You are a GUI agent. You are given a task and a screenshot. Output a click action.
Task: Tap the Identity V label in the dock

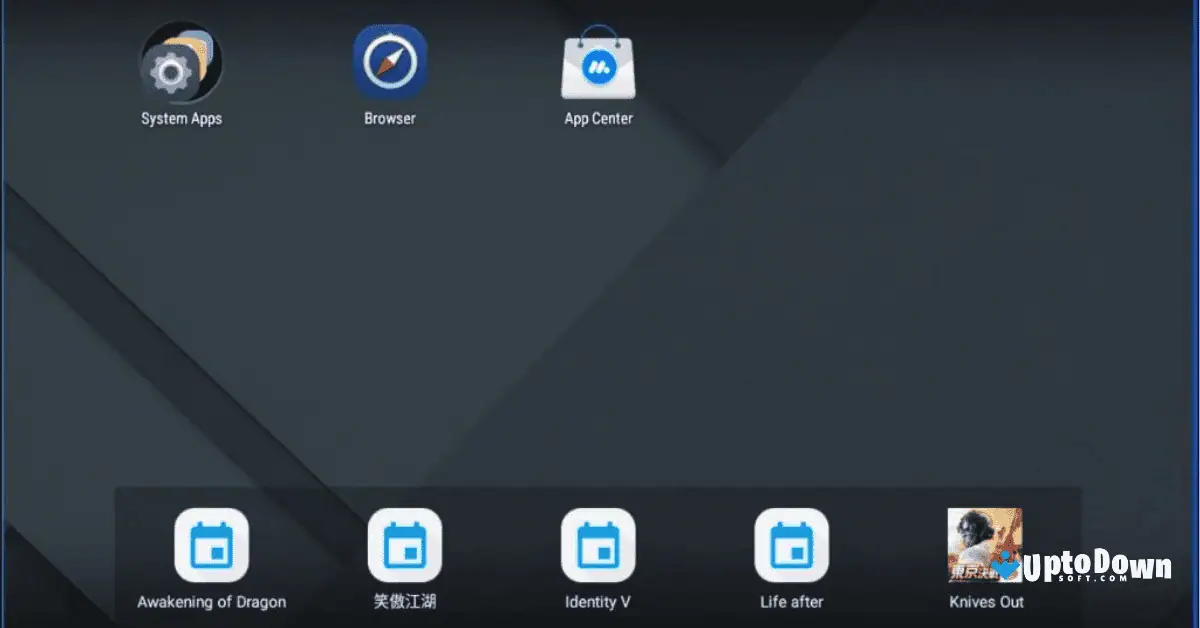tap(597, 602)
